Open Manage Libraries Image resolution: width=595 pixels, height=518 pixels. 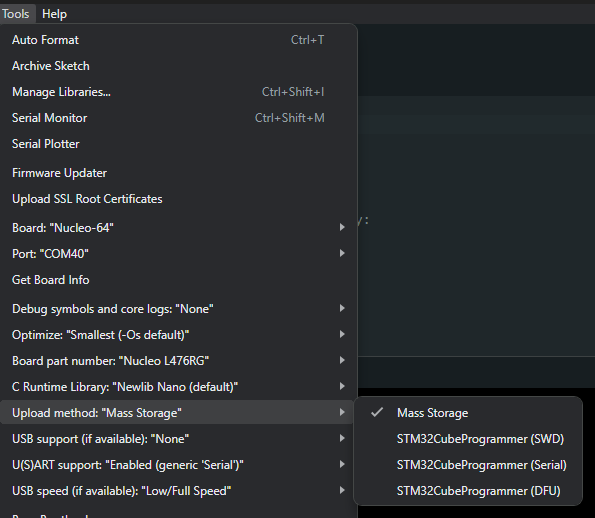178,92
